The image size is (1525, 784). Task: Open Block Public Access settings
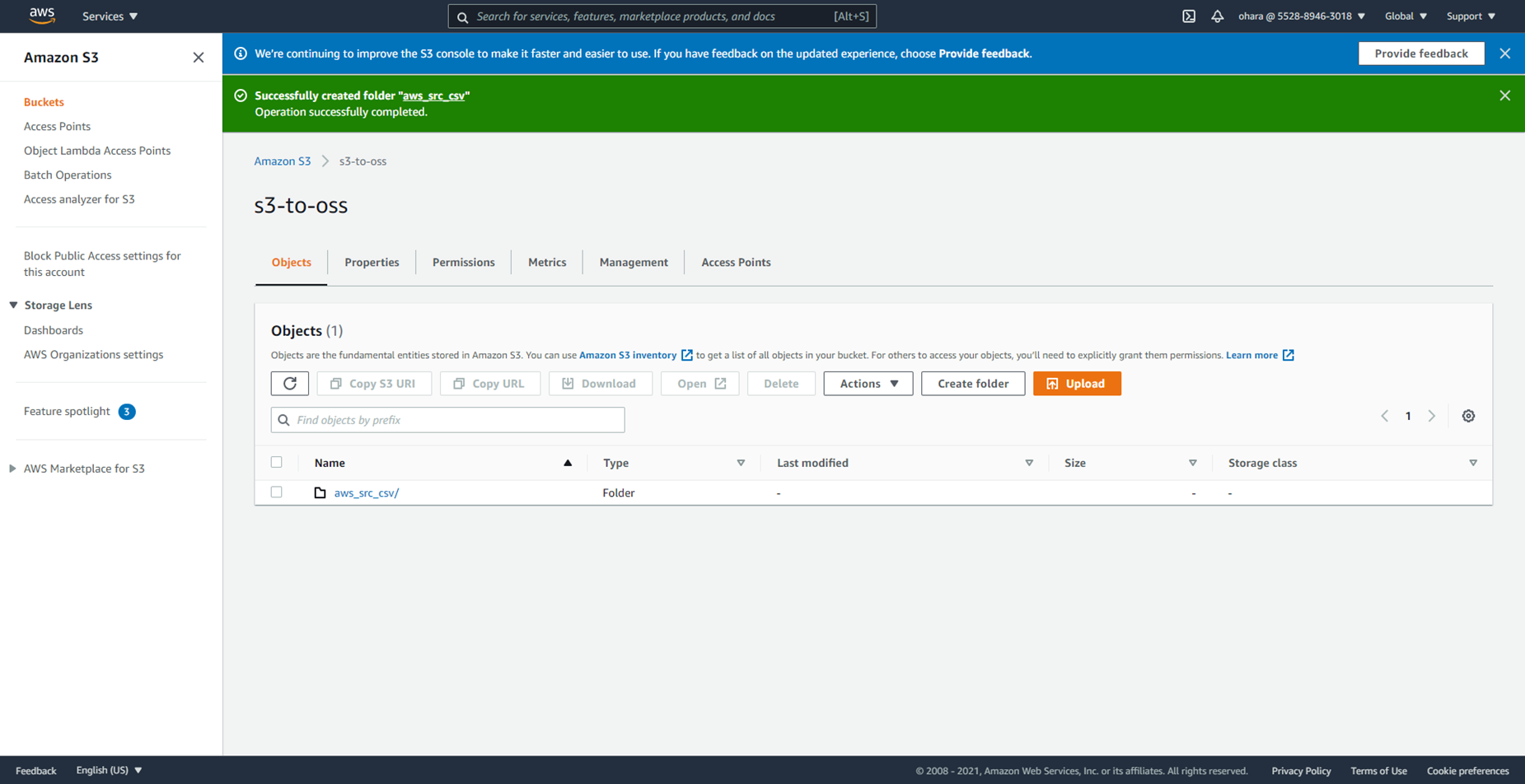102,264
